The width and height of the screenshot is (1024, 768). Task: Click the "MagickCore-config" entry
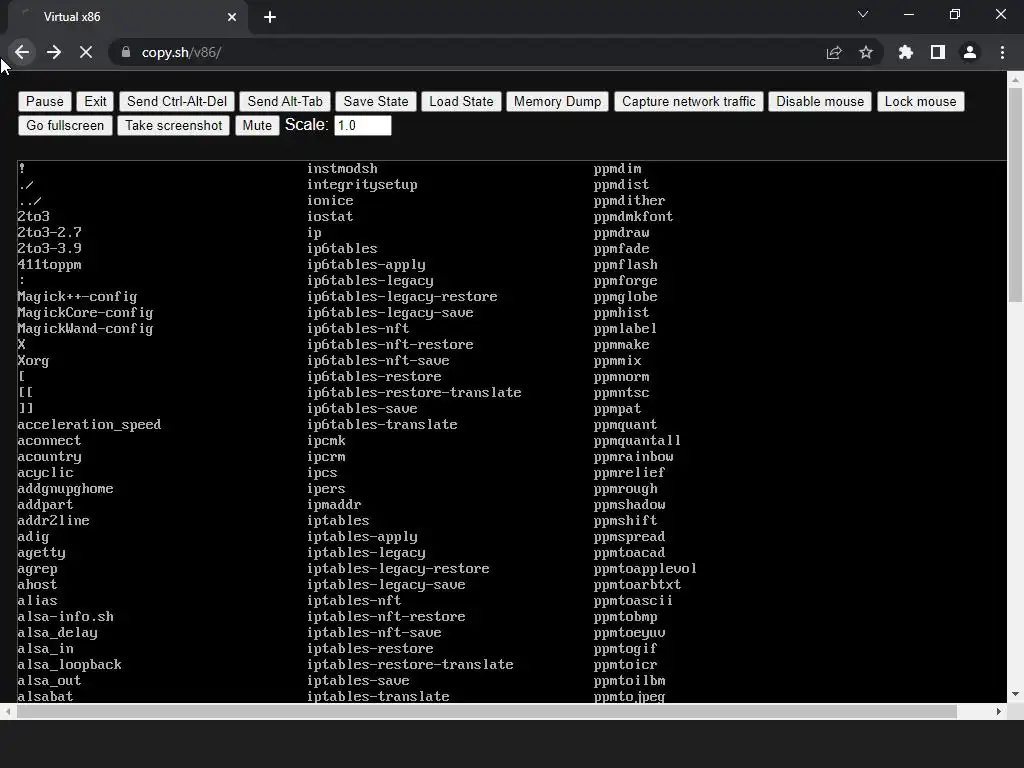[x=85, y=313]
